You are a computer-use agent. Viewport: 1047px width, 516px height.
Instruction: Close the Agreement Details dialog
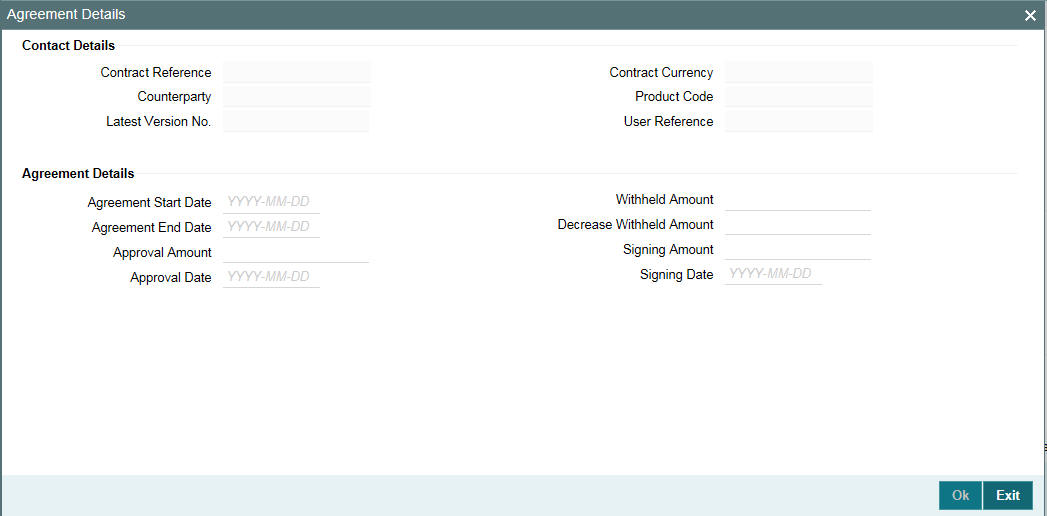(1030, 15)
